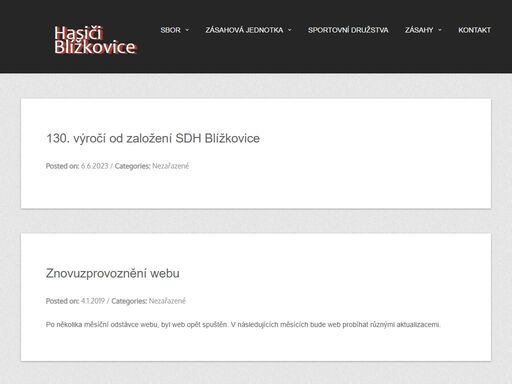Click 'Categories:' label of Znovuzprovoznění webu post
The height and width of the screenshot is (384, 512).
(129, 301)
